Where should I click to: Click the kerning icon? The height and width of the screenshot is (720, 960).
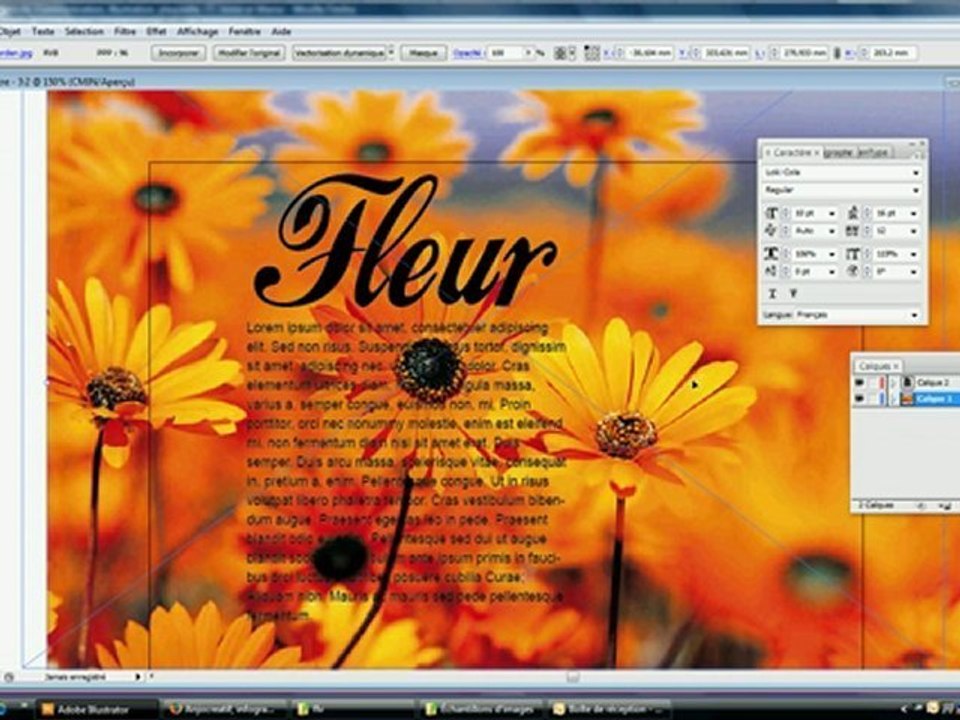(x=771, y=231)
